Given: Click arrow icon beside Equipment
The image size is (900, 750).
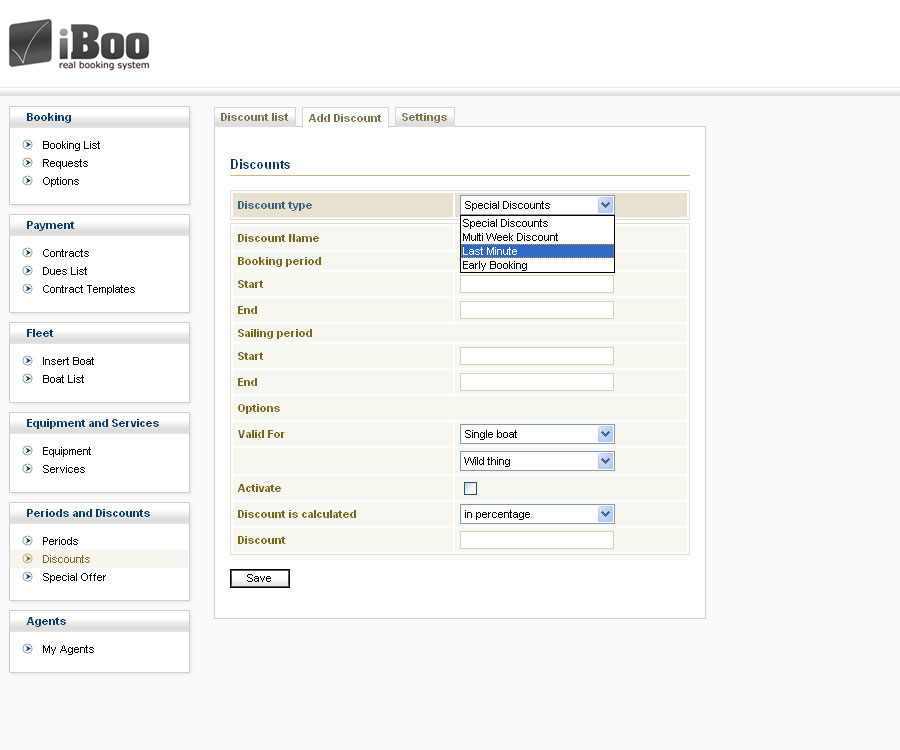Looking at the screenshot, I should click(28, 451).
